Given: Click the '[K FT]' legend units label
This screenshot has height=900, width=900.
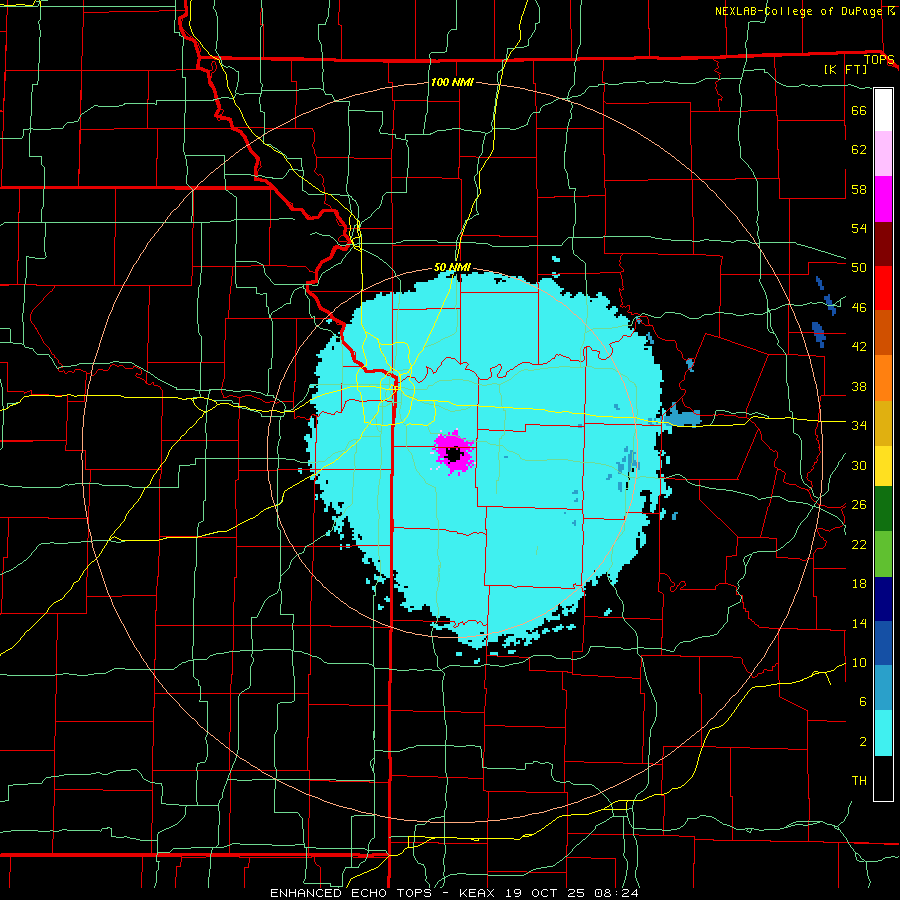Looking at the screenshot, I should coord(845,69).
